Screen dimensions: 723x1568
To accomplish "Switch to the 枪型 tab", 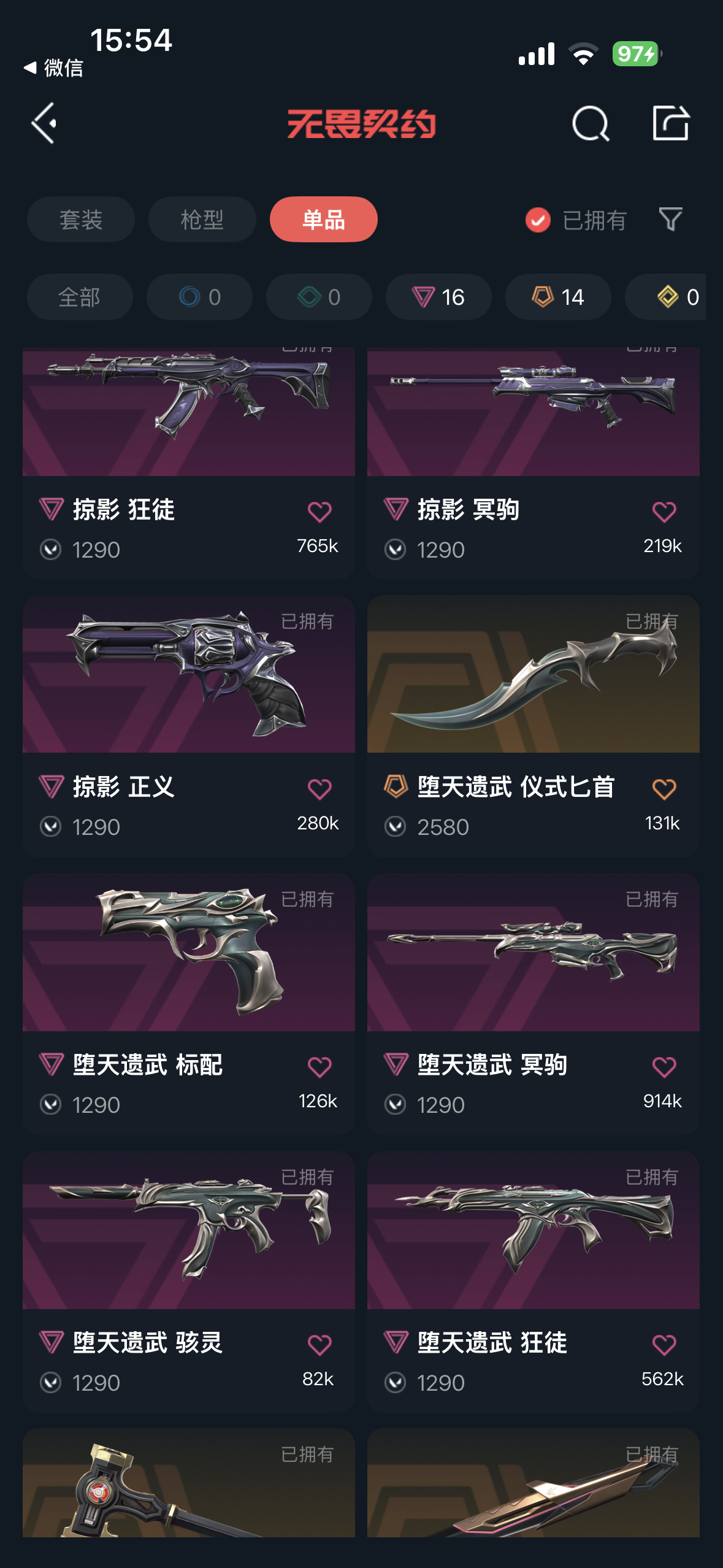I will point(202,219).
